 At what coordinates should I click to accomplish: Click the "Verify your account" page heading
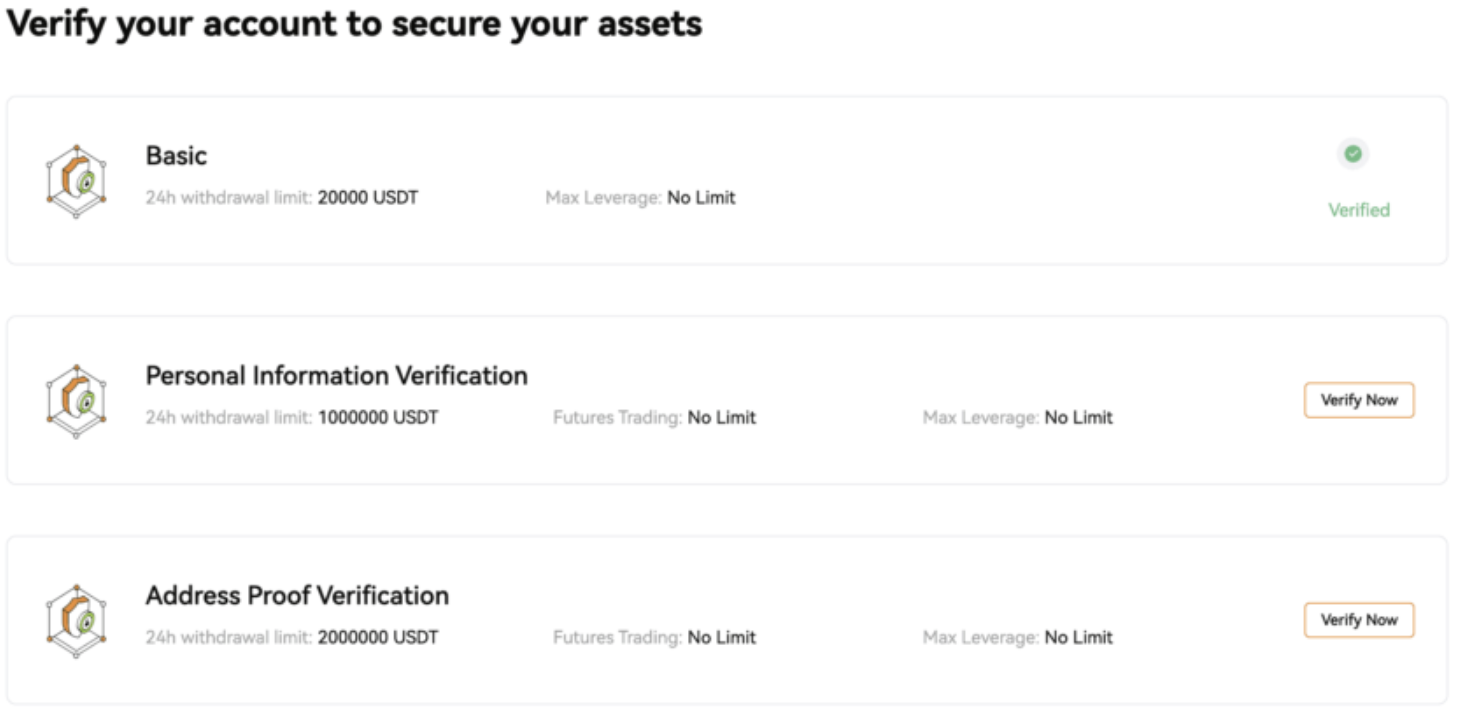pos(354,24)
